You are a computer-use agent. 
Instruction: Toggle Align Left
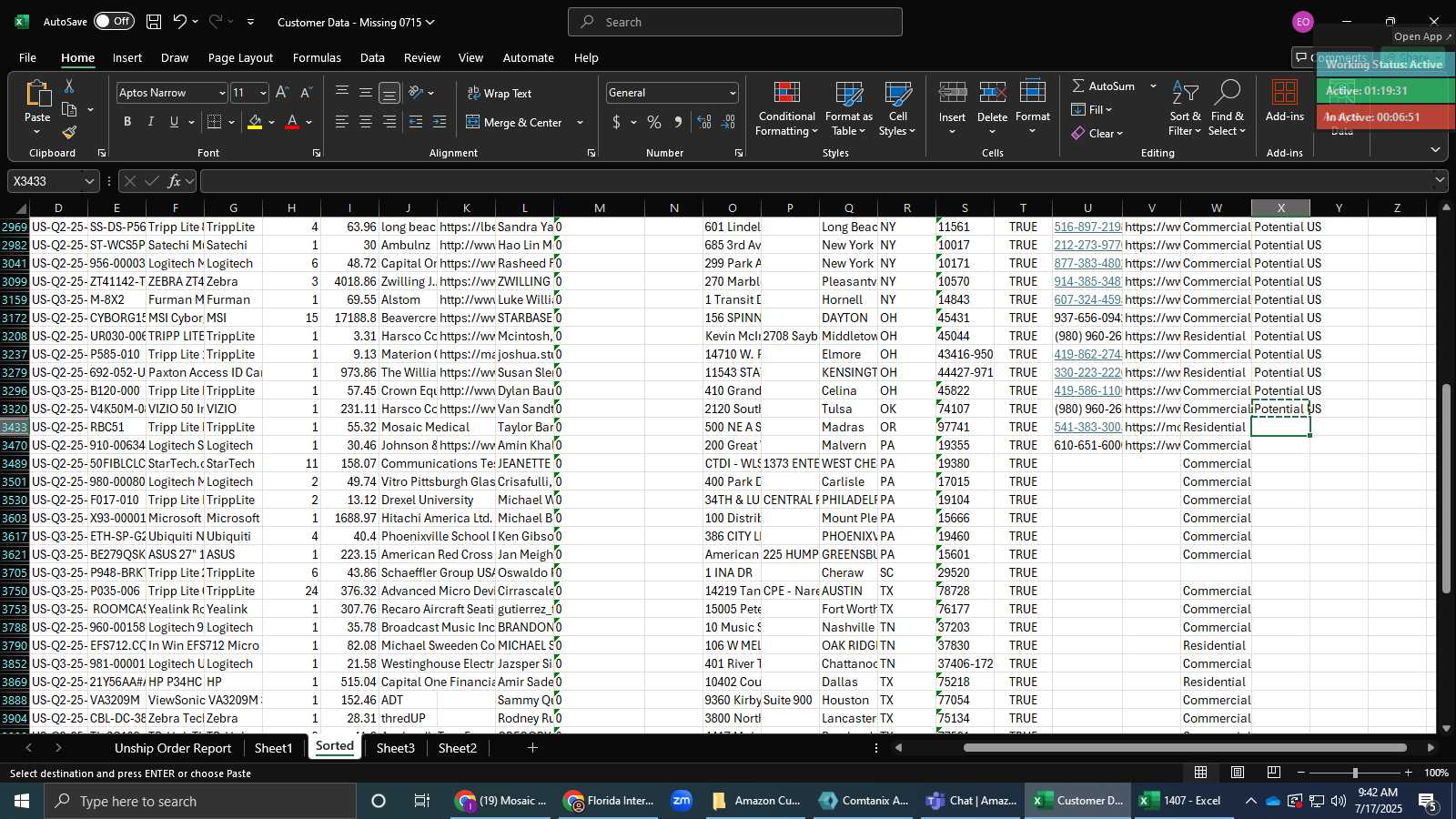coord(342,122)
